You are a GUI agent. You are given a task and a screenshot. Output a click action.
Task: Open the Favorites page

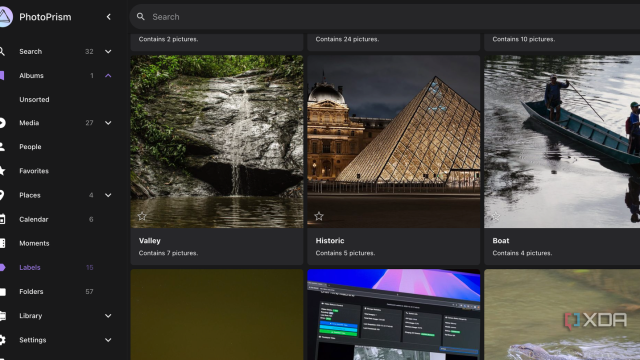[34, 171]
